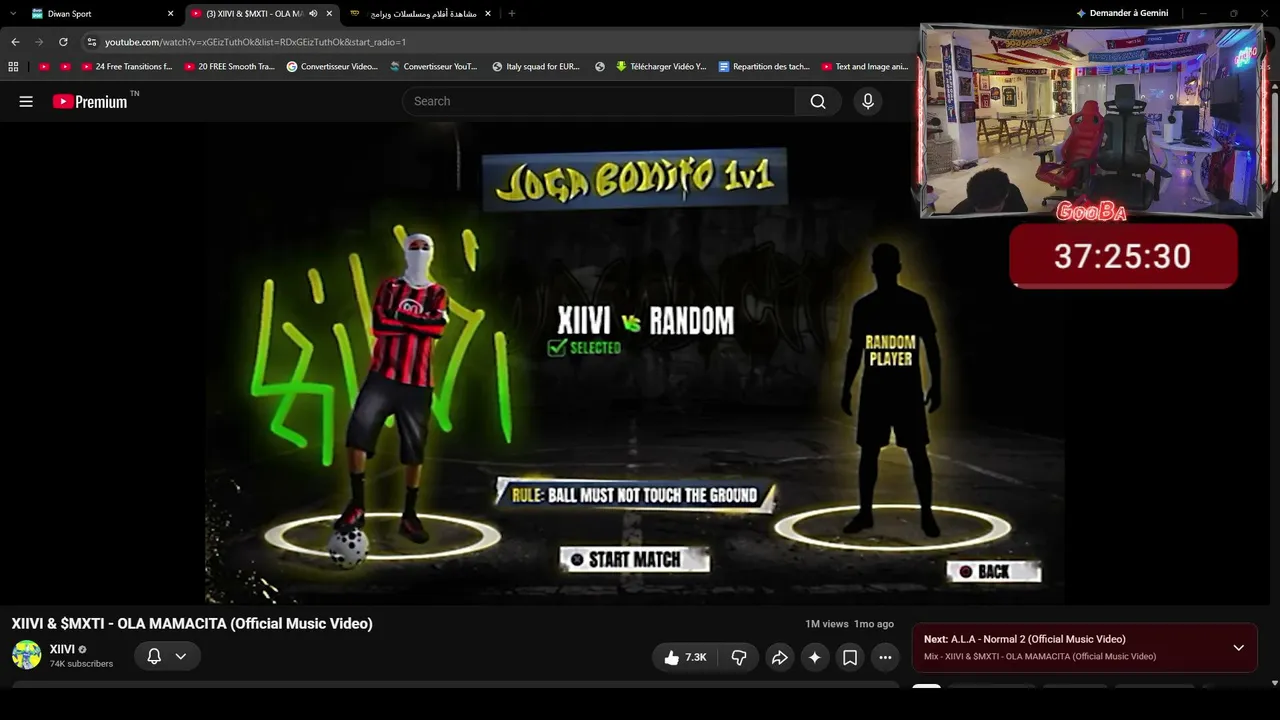Expand the Next: A.L.A mix playlist panel
This screenshot has height=720, width=1280.
(x=1238, y=647)
